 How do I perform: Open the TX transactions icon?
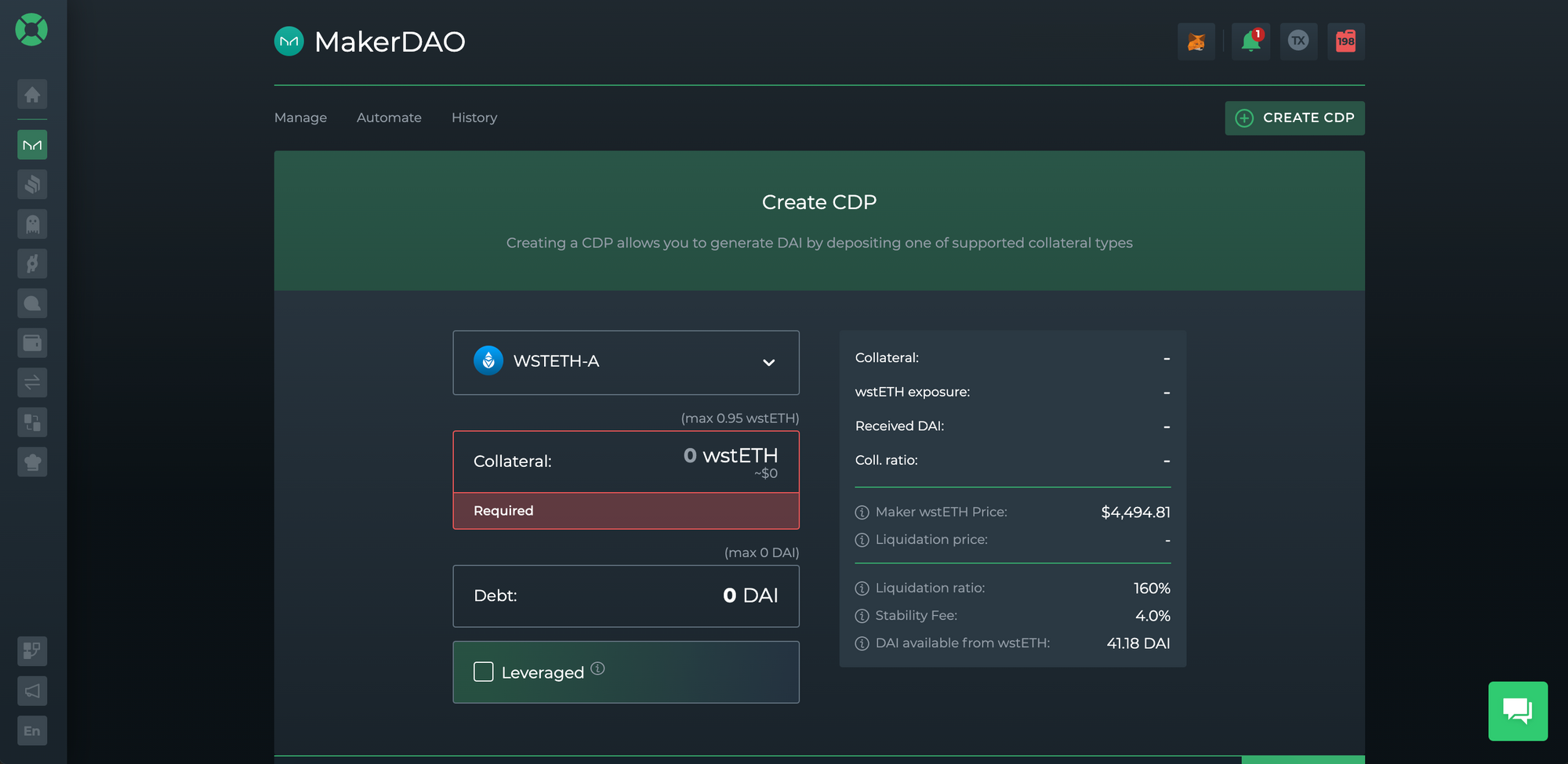pyautogui.click(x=1299, y=42)
